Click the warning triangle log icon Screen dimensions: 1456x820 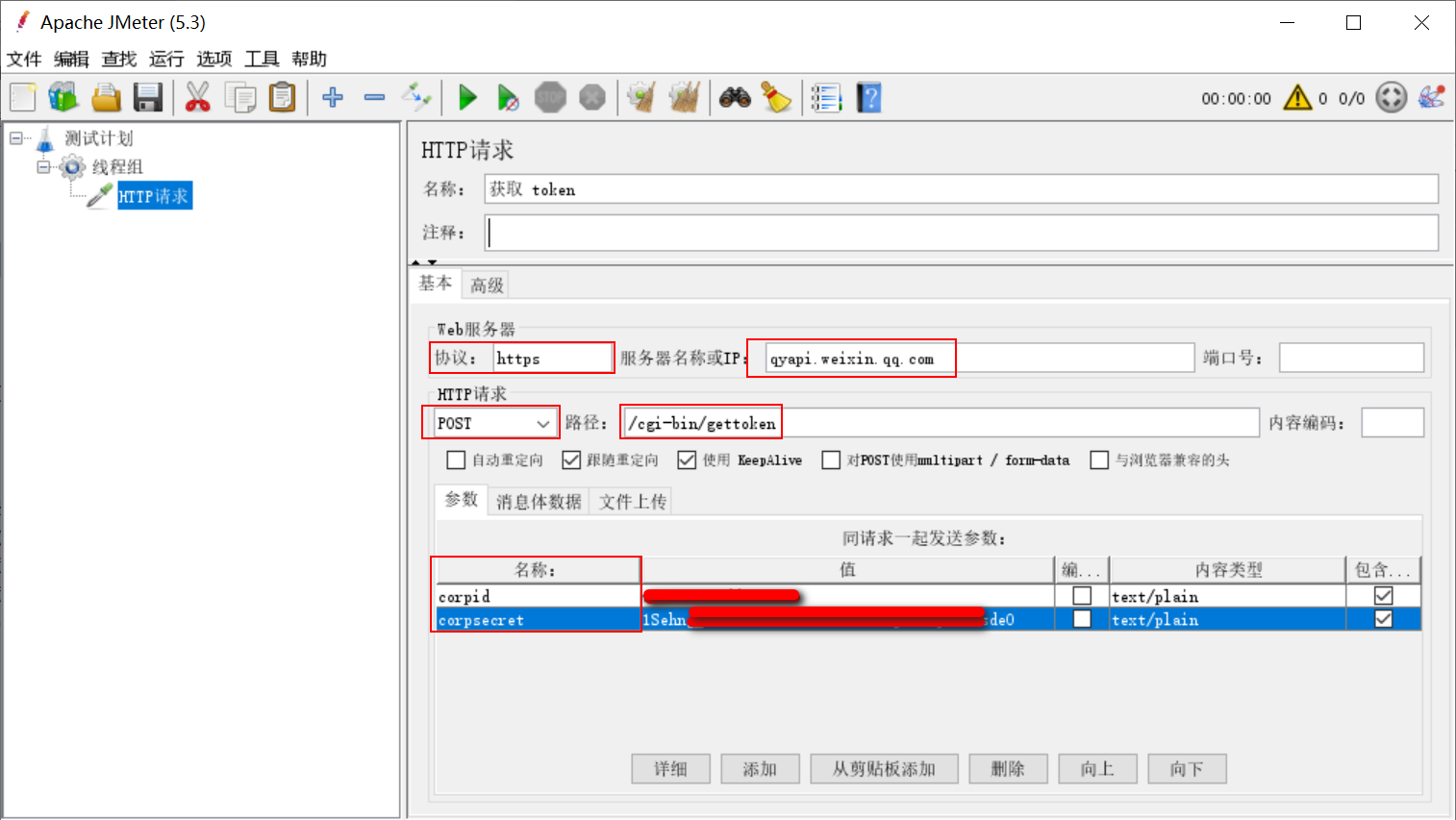(1297, 97)
